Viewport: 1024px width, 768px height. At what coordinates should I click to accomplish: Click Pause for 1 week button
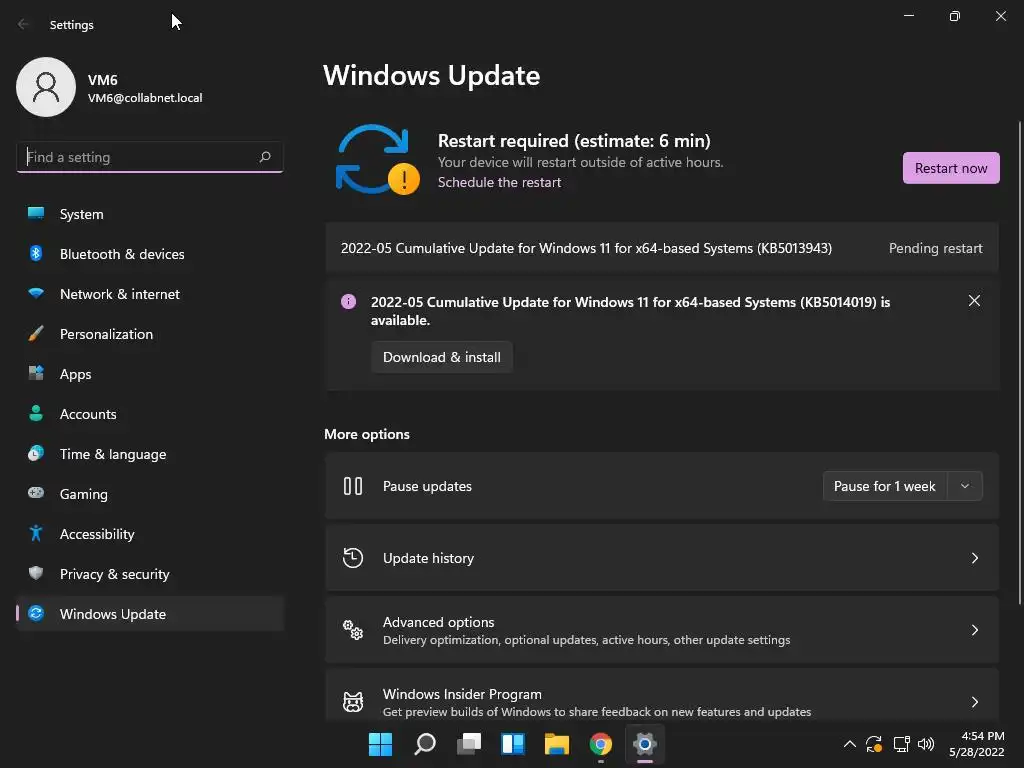click(x=884, y=486)
